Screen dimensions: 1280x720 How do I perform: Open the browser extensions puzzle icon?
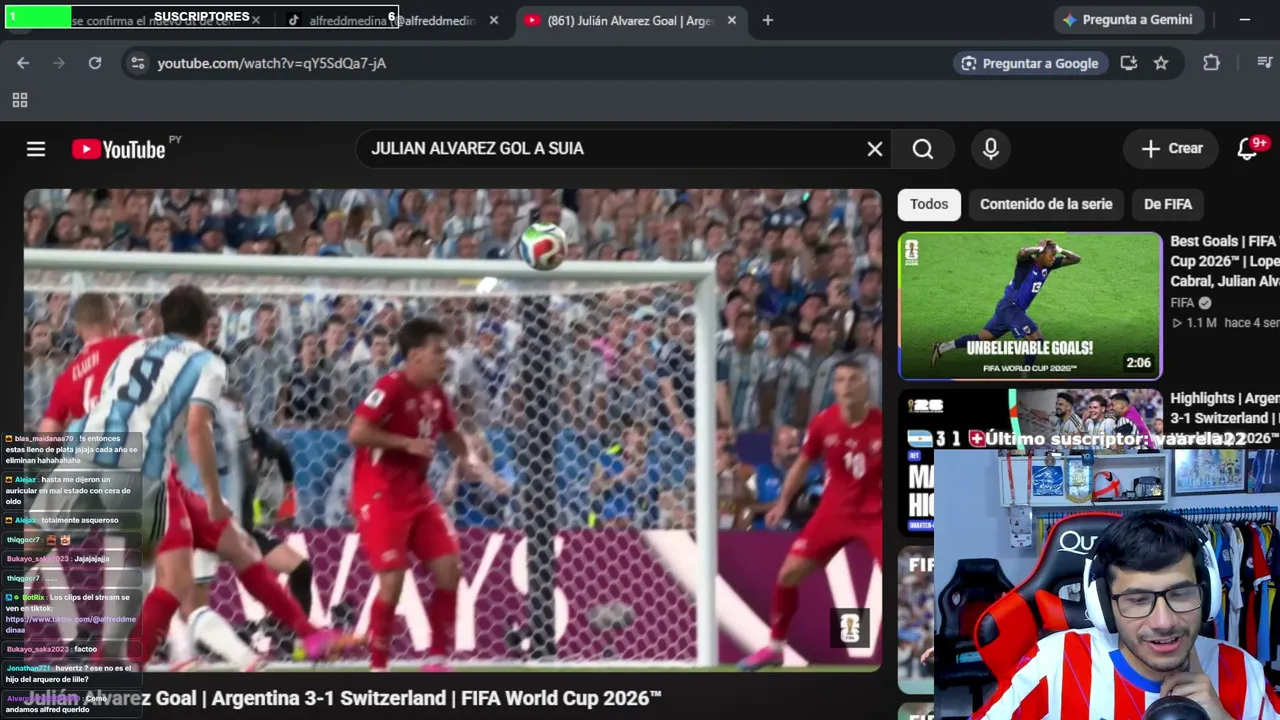1211,63
